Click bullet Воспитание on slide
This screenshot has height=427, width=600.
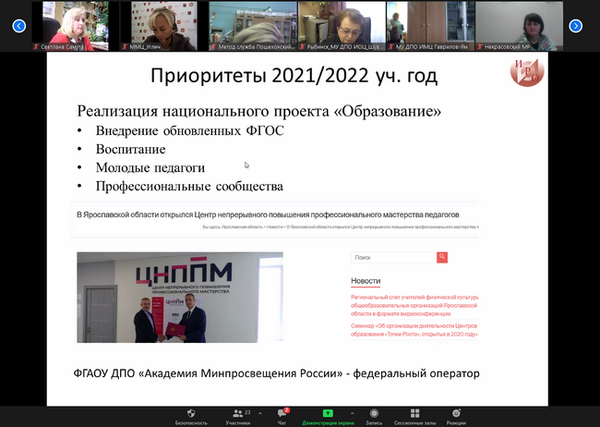[x=130, y=149]
